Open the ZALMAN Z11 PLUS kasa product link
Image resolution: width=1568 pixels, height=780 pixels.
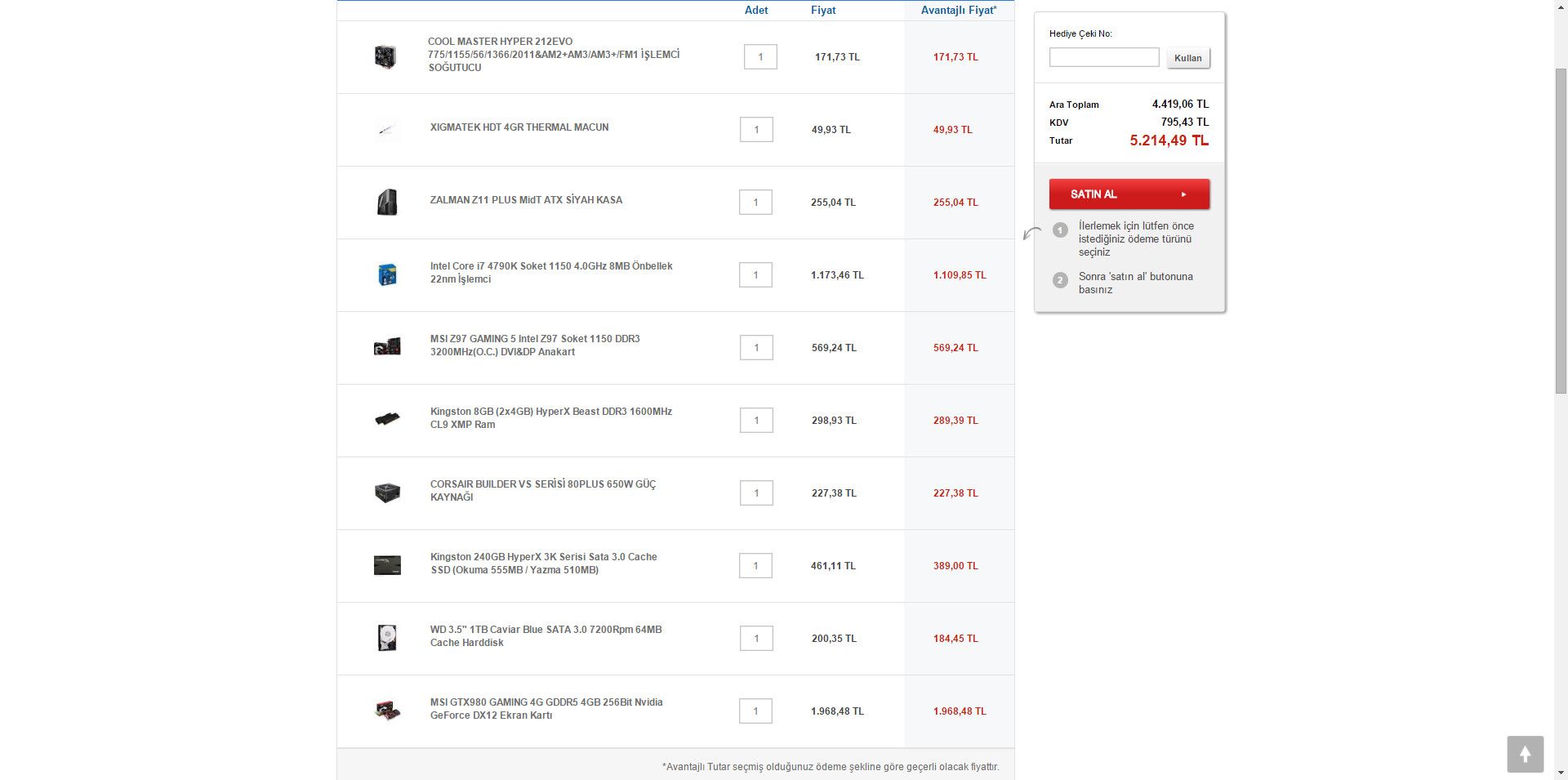point(526,200)
